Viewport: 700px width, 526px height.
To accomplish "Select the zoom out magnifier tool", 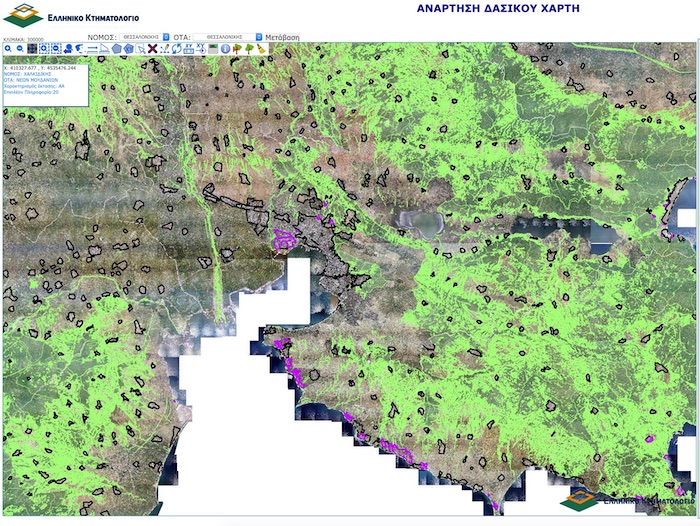I will 20,48.
